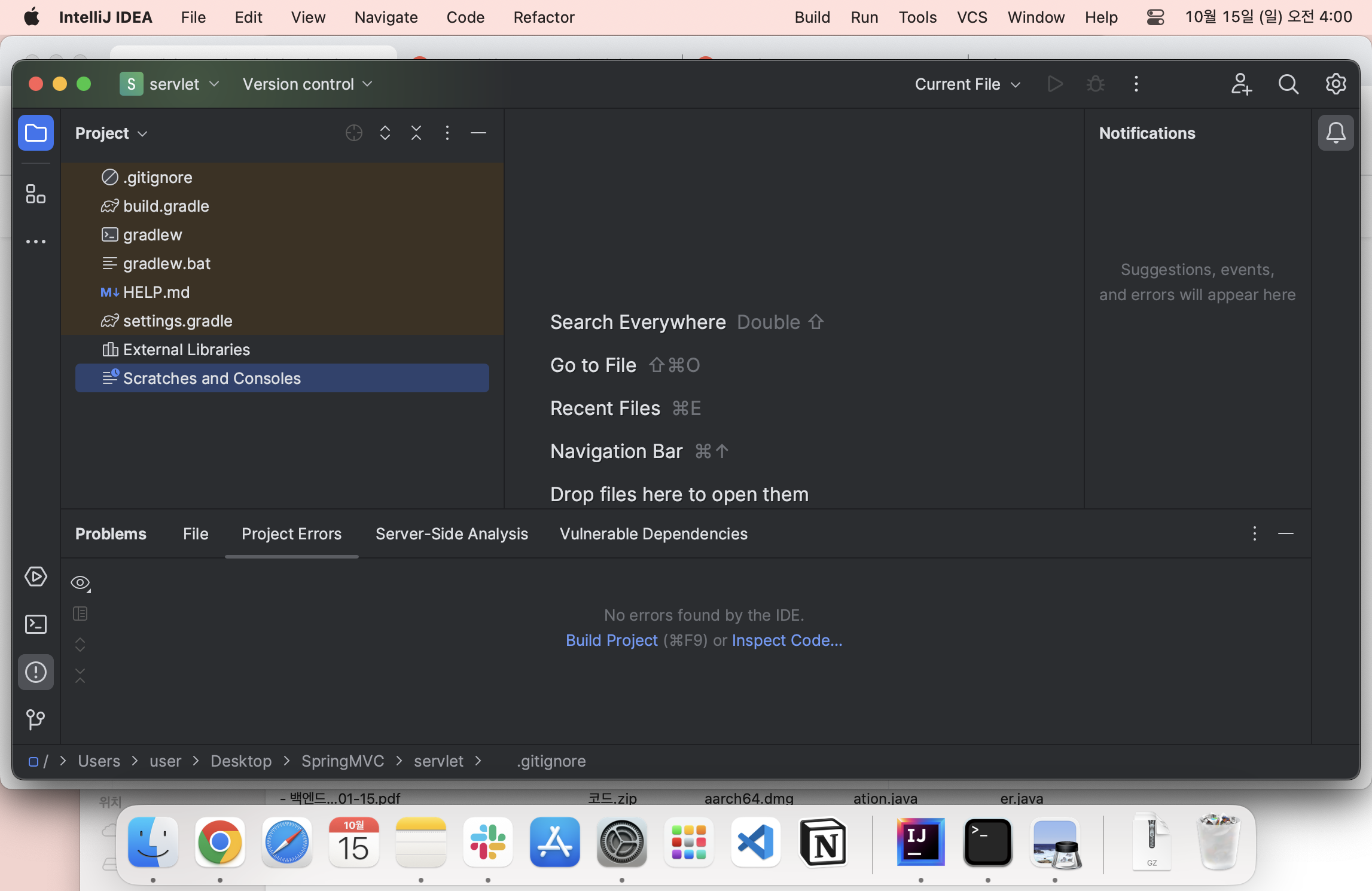1372x891 pixels.
Task: Switch to Vulnerable Dependencies tab
Action: point(654,533)
